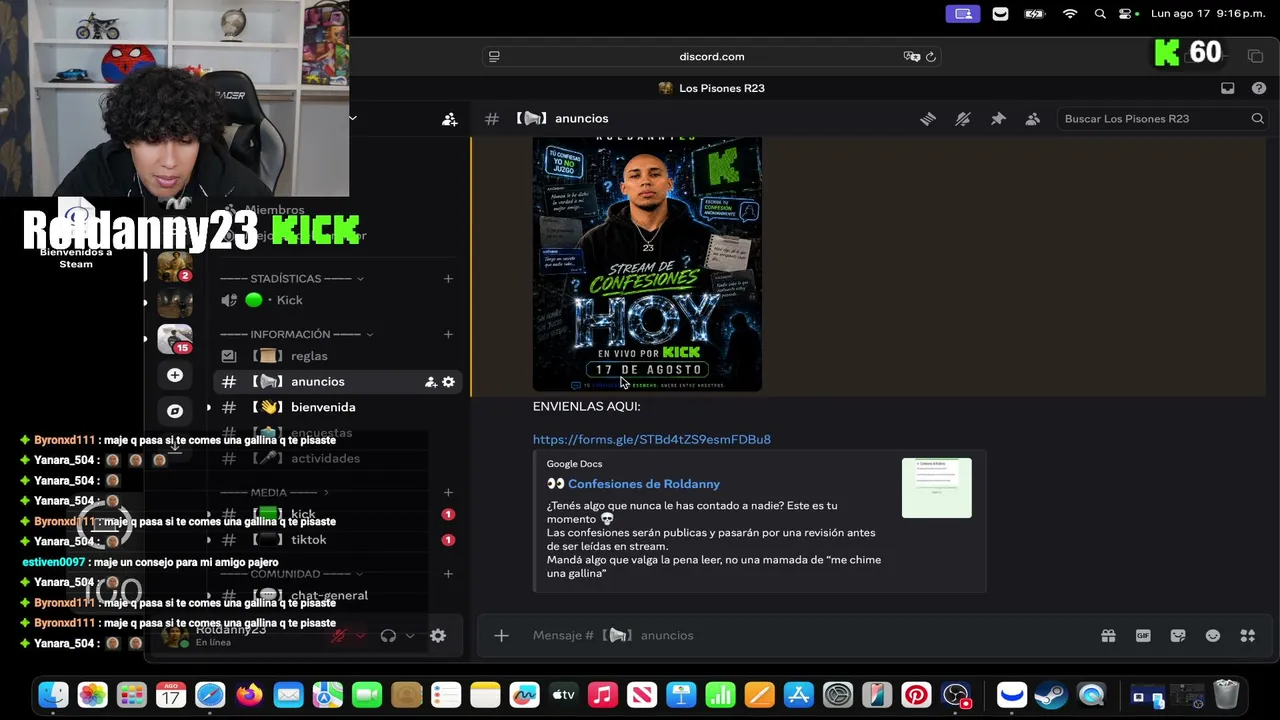Open page menu icon in address bar
Image resolution: width=1280 pixels, height=720 pixels.
(x=494, y=57)
